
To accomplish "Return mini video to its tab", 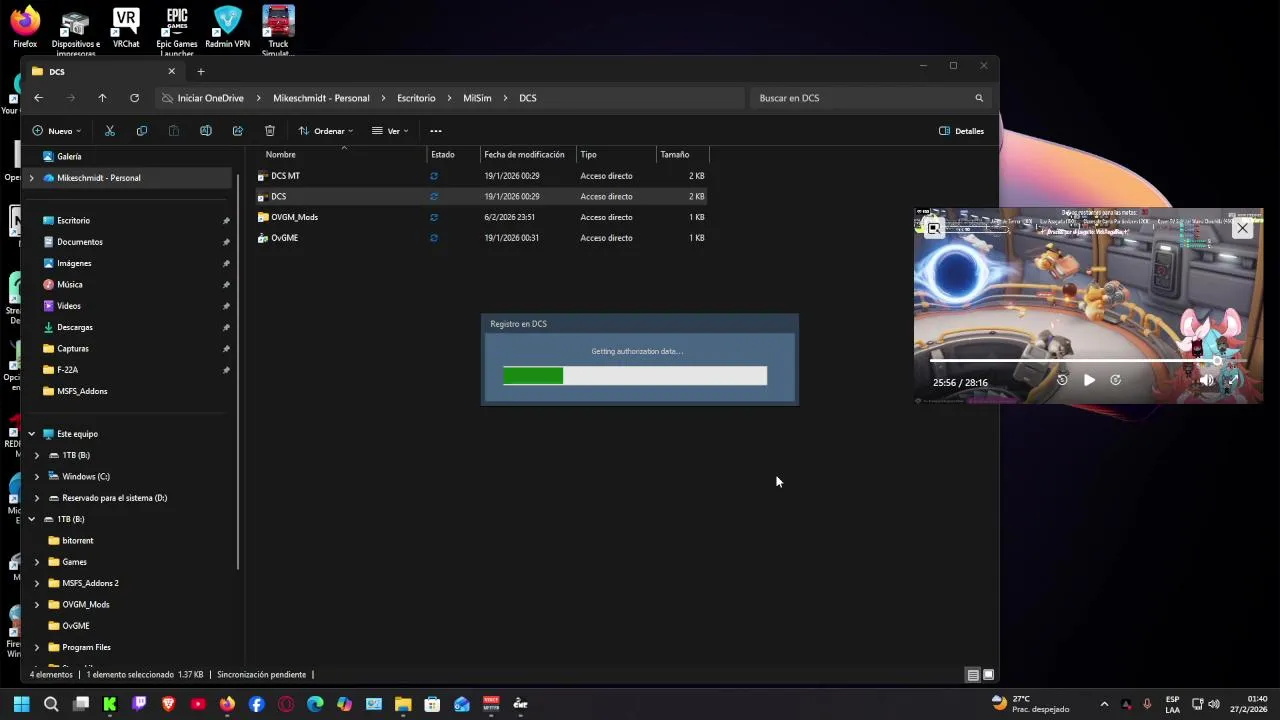I will [933, 229].
